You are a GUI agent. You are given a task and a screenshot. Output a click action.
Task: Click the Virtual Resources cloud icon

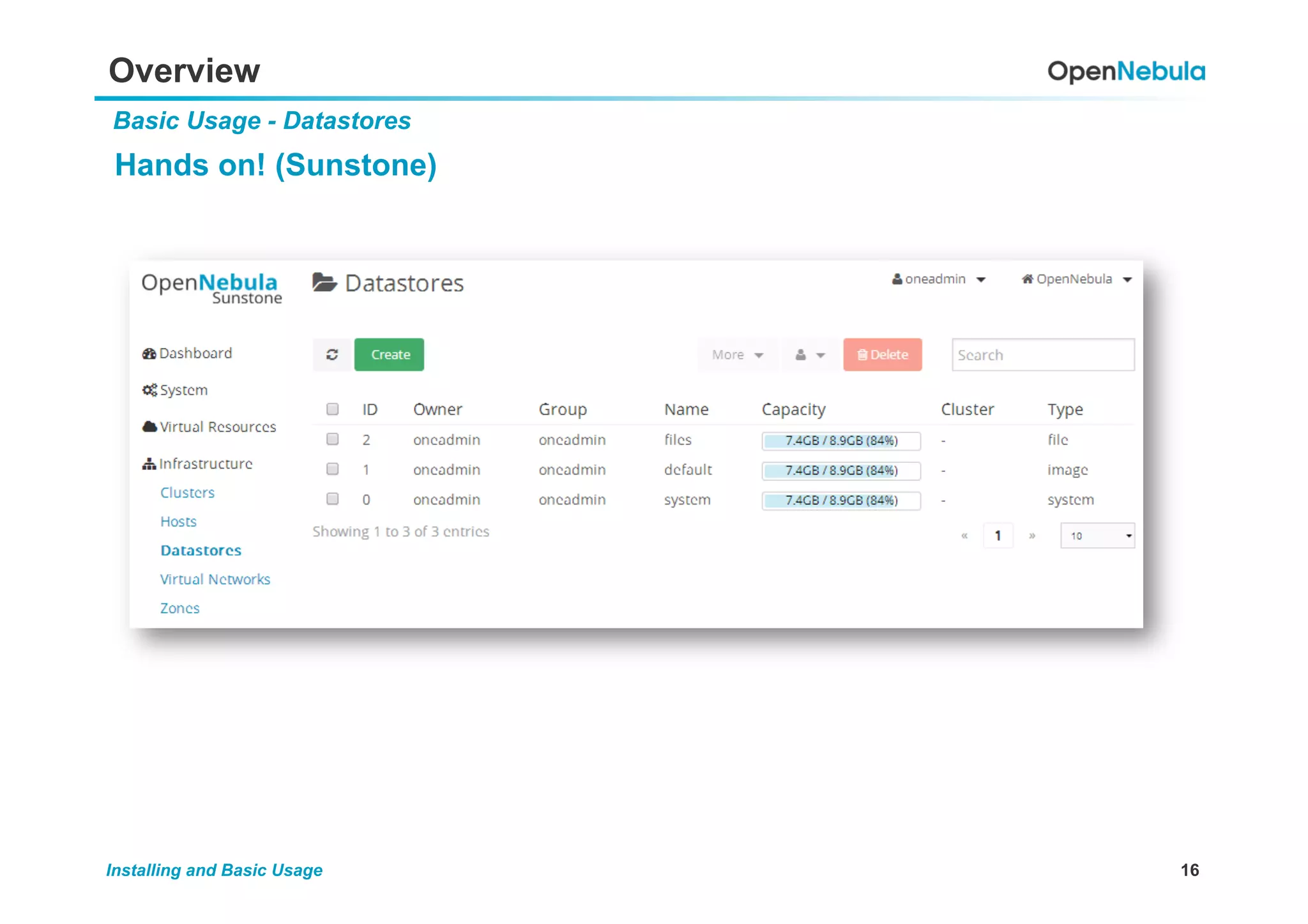[149, 427]
